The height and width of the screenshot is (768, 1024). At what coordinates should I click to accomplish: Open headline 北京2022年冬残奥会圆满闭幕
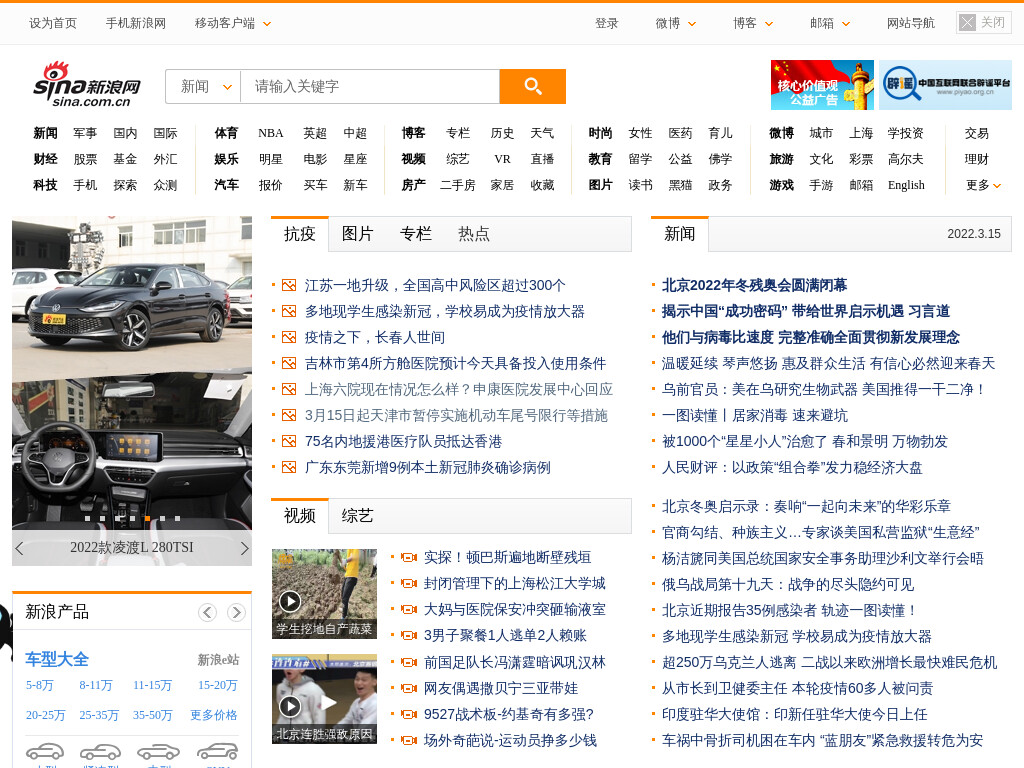[x=754, y=285]
